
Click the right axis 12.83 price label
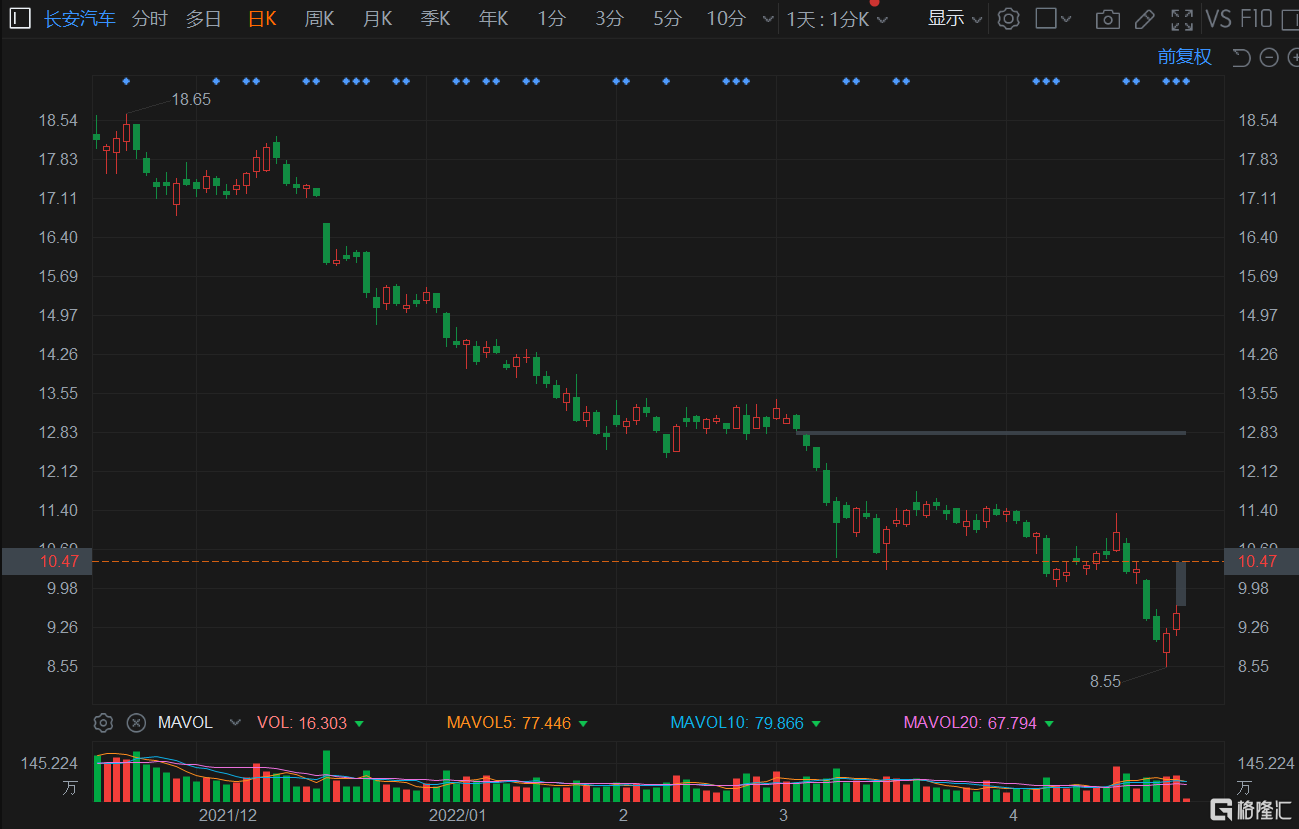(x=1257, y=432)
